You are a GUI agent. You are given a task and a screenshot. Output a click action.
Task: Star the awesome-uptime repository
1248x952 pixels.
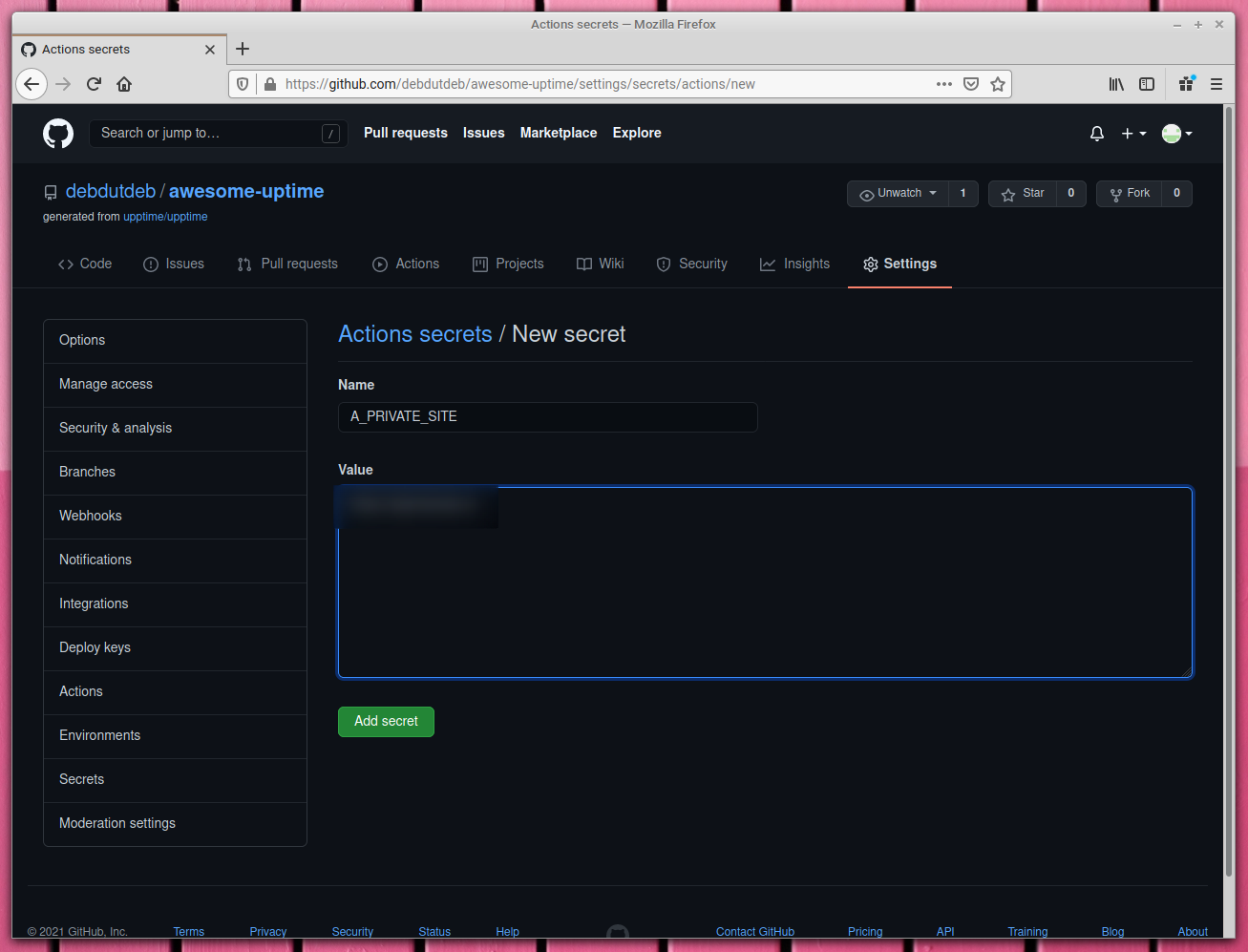pos(1023,194)
